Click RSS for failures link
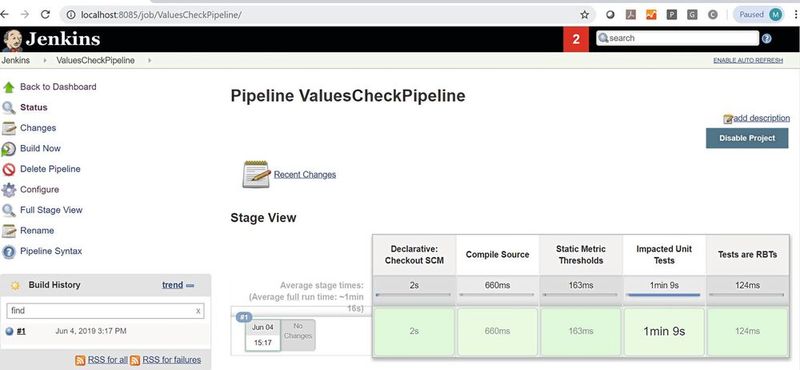 pos(171,360)
